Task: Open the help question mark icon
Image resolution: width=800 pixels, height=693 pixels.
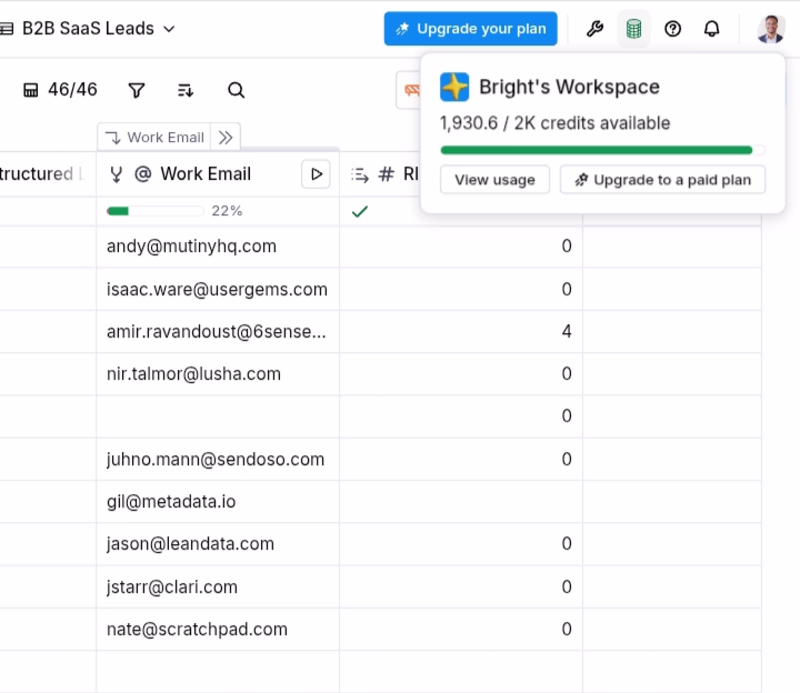Action: pyautogui.click(x=672, y=29)
